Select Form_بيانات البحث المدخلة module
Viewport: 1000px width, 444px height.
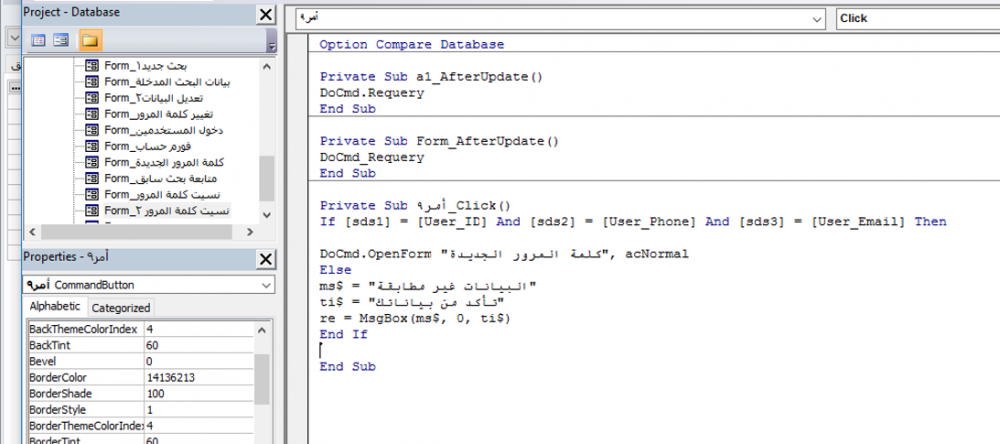[x=167, y=82]
